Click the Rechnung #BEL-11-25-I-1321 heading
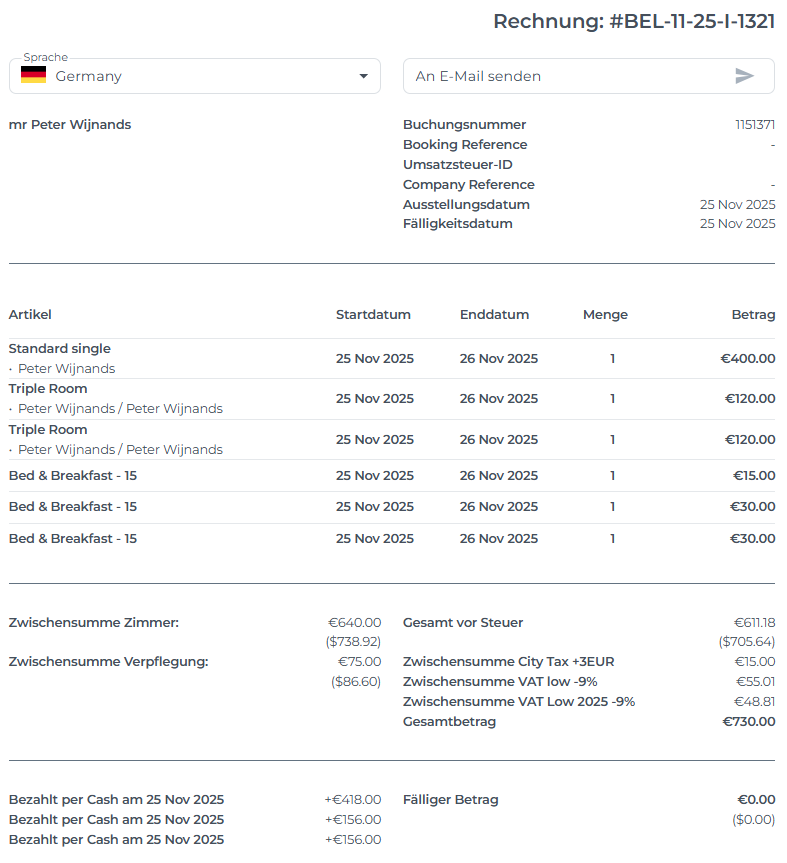This screenshot has width=787, height=863. point(634,22)
